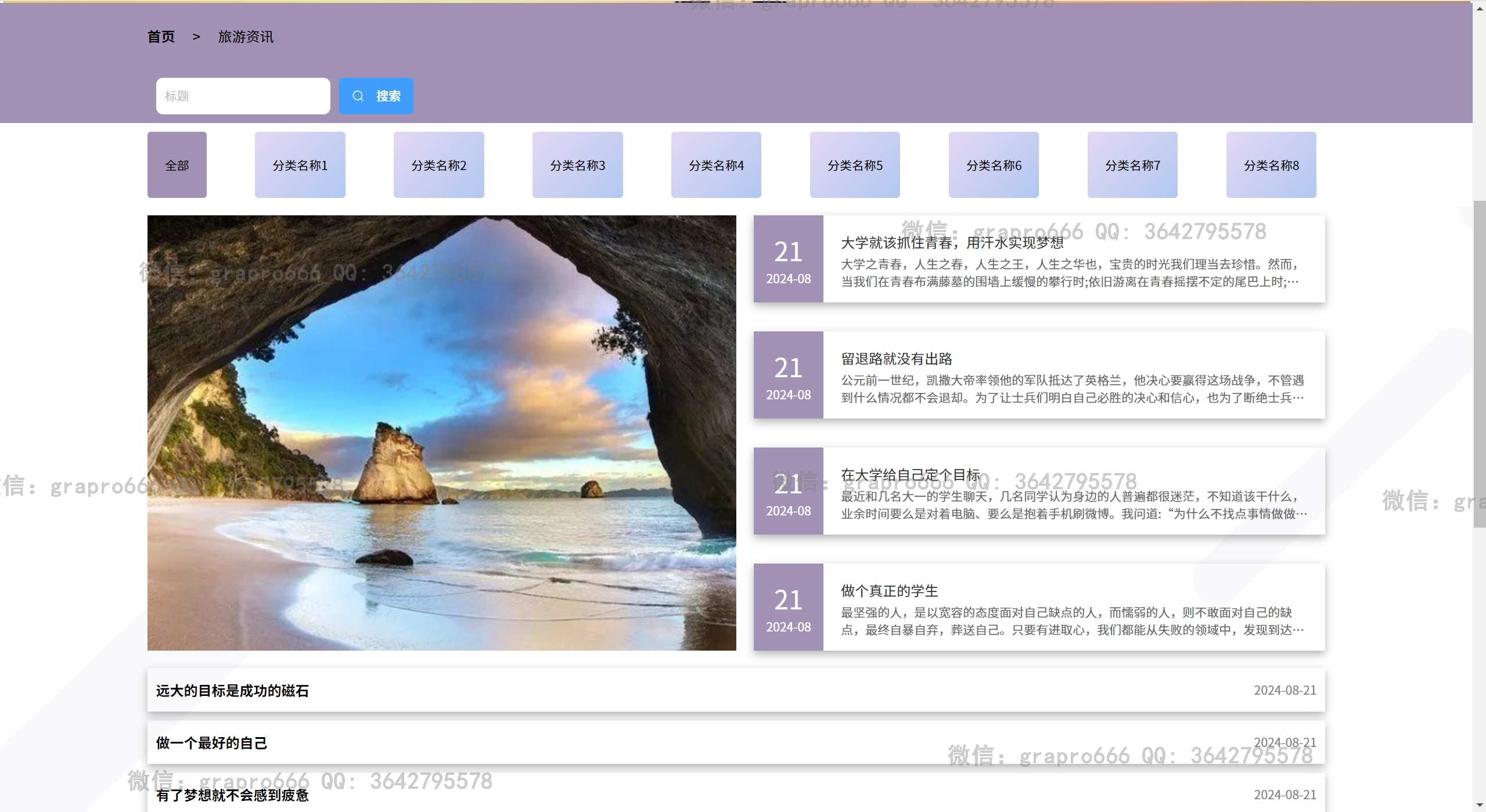This screenshot has width=1486, height=812.
Task: Select the 分类名称4 category tab
Action: pyautogui.click(x=716, y=165)
